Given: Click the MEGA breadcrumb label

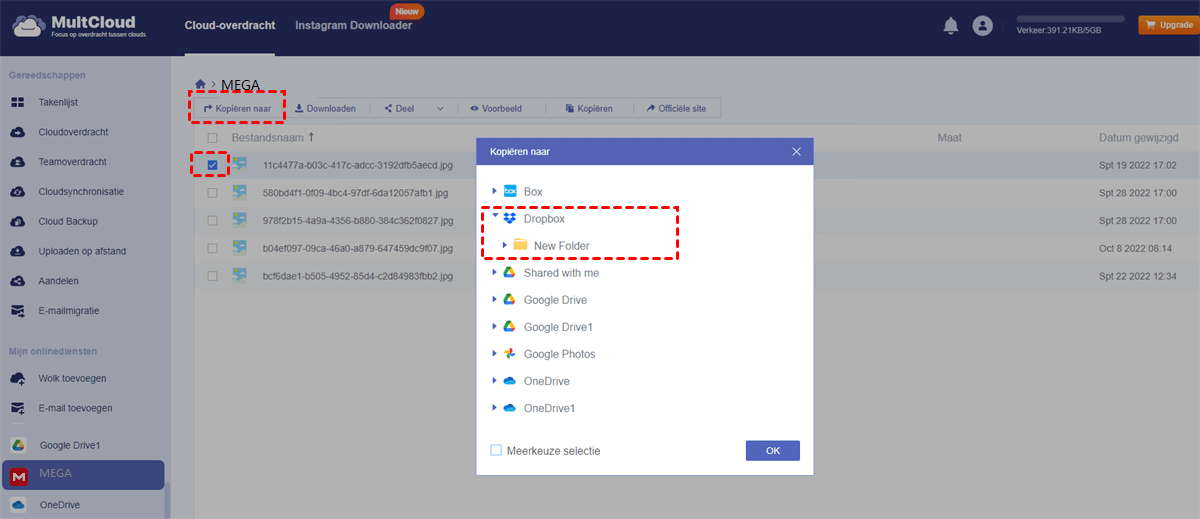Looking at the screenshot, I should click(240, 85).
